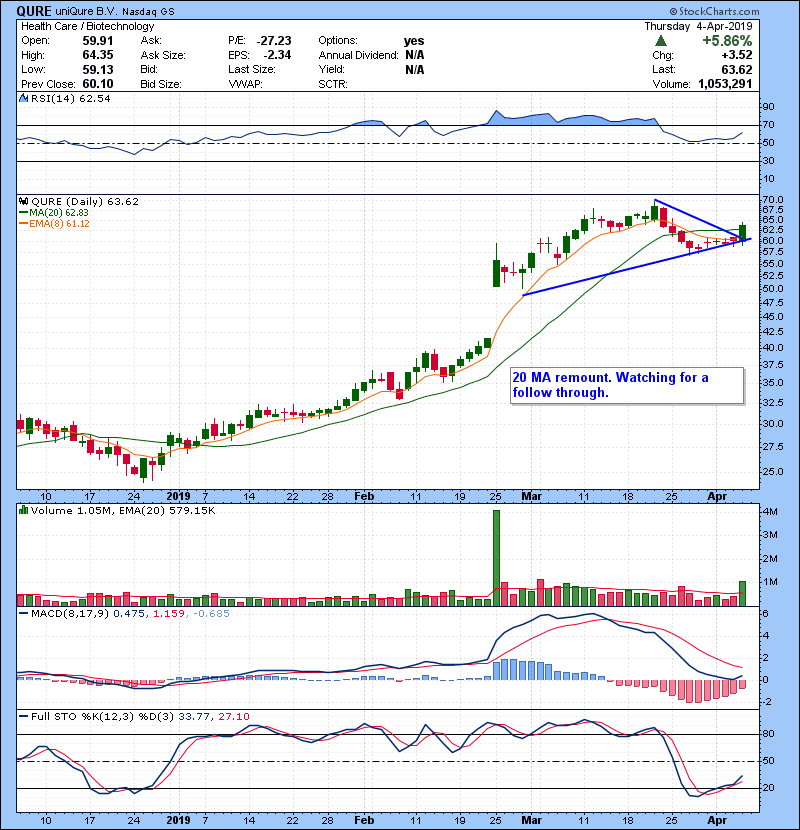Click the RSI(14) 62.54 indicator label
This screenshot has width=800, height=830.
(70, 98)
